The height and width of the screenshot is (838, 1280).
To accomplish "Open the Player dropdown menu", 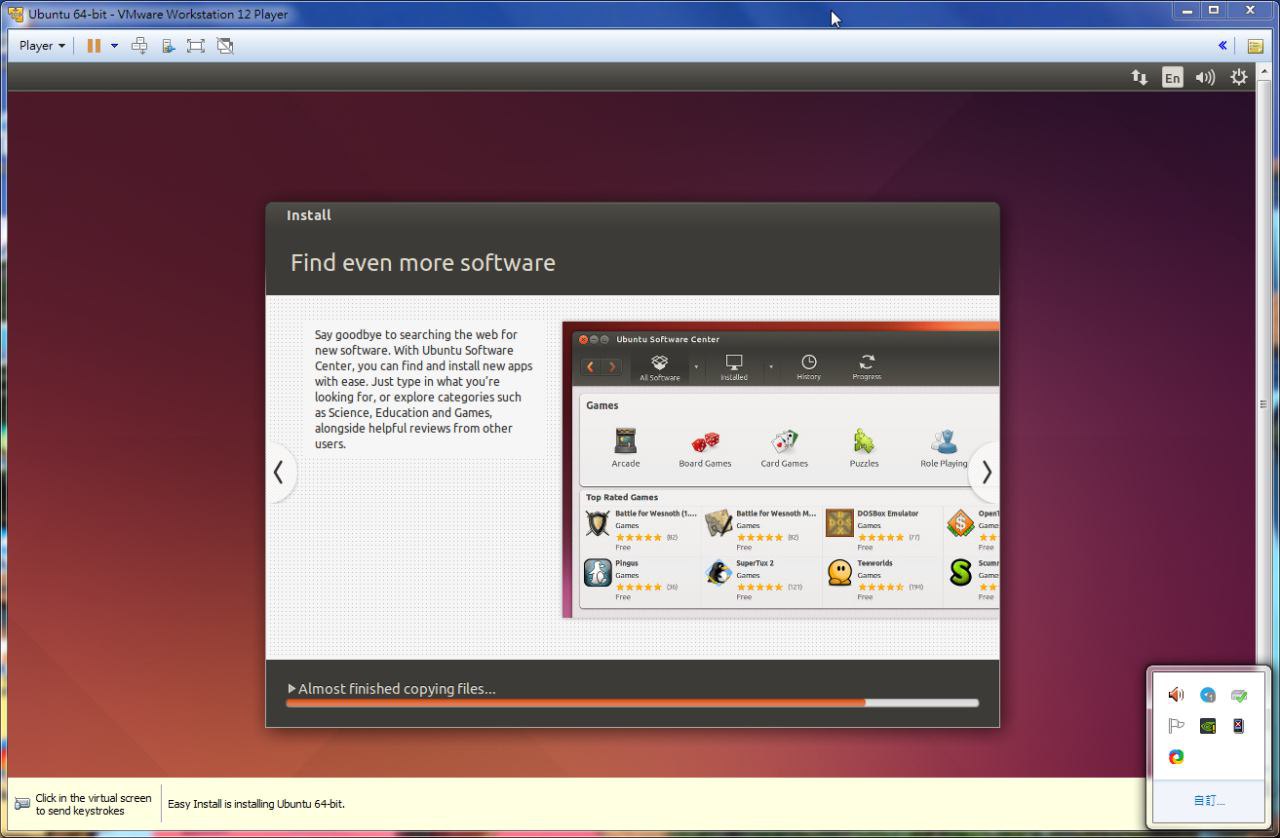I will pyautogui.click(x=42, y=46).
